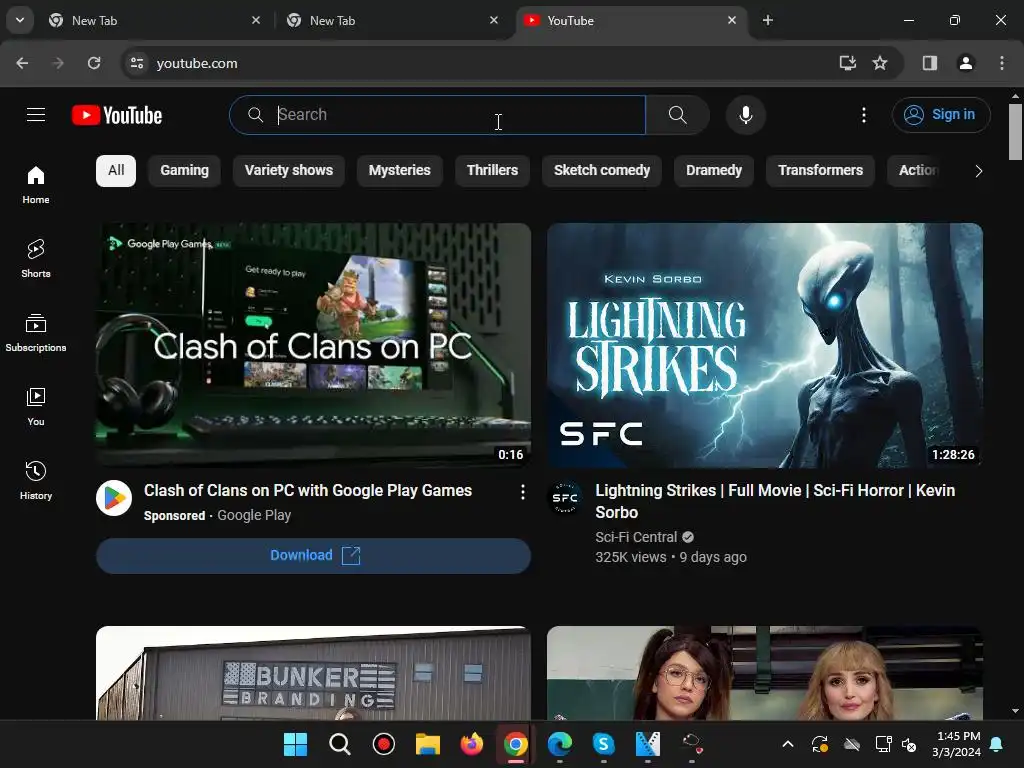This screenshot has width=1024, height=768.
Task: Open Microsoft Edge from taskbar
Action: point(560,744)
